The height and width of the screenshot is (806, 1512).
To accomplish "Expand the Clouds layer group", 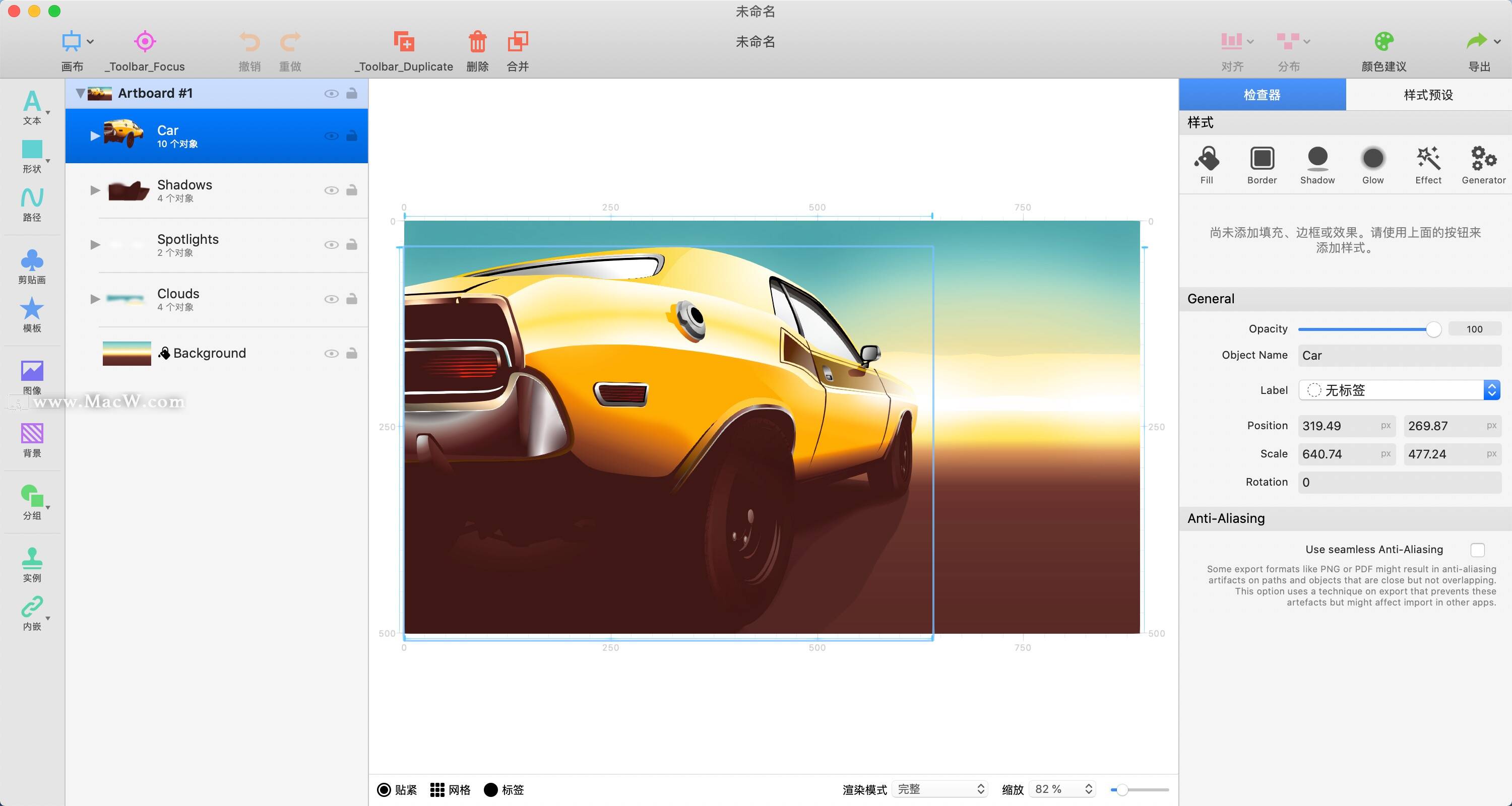I will 95,299.
